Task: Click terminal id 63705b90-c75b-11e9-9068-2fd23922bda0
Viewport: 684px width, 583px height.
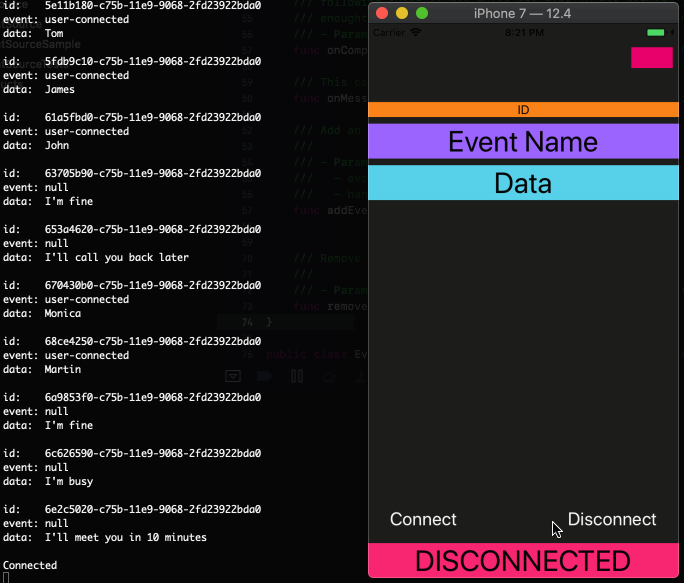Action: [x=153, y=173]
